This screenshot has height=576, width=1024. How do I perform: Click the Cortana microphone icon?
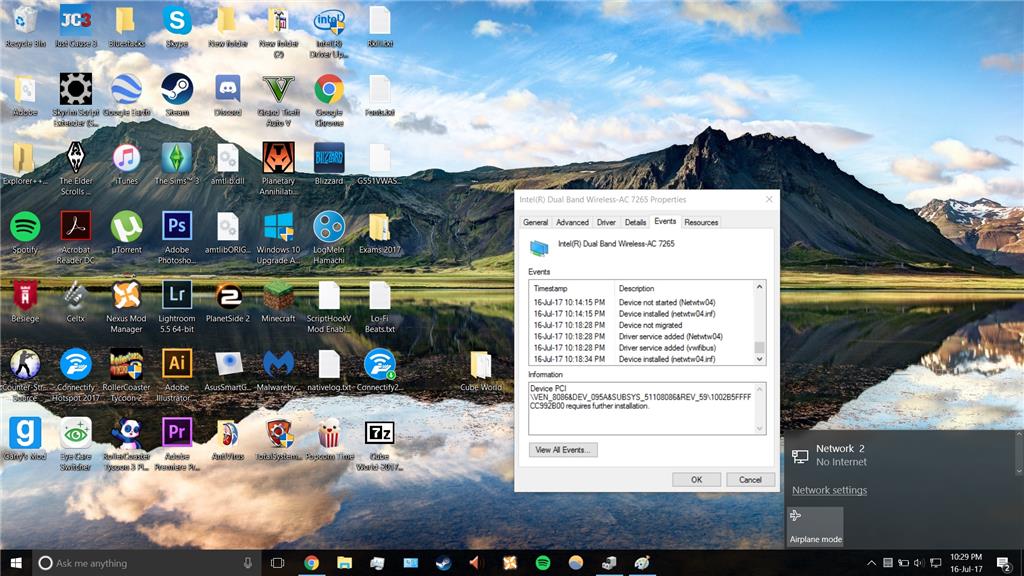point(248,563)
